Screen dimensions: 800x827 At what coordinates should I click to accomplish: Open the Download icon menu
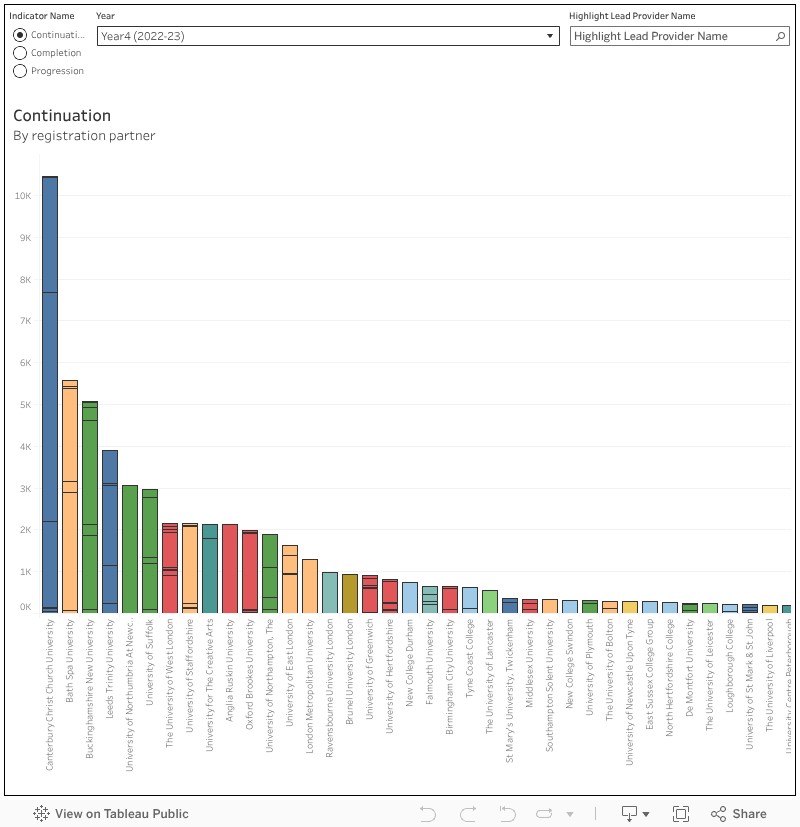(x=635, y=813)
